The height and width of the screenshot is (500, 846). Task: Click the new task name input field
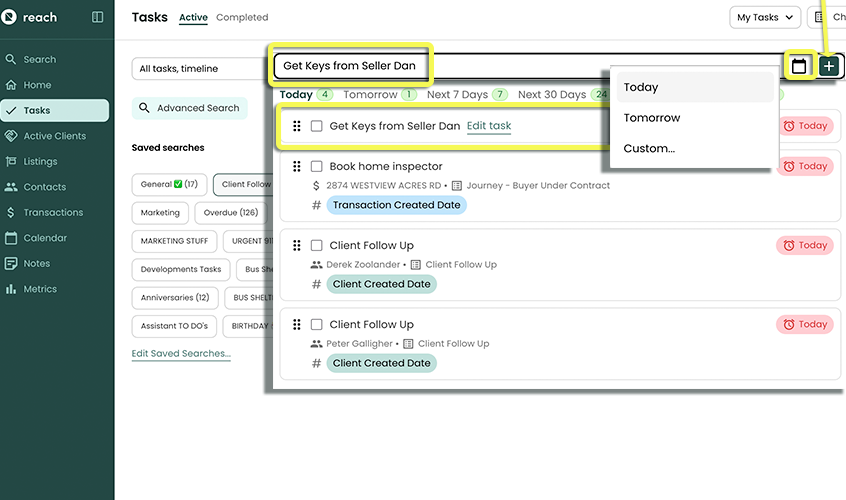520,66
